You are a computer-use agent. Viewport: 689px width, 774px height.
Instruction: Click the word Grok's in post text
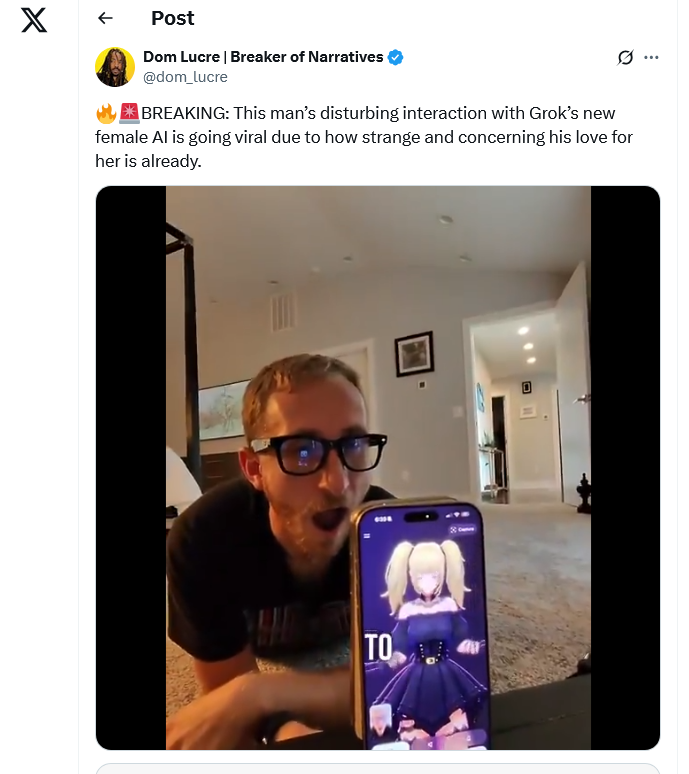point(554,113)
